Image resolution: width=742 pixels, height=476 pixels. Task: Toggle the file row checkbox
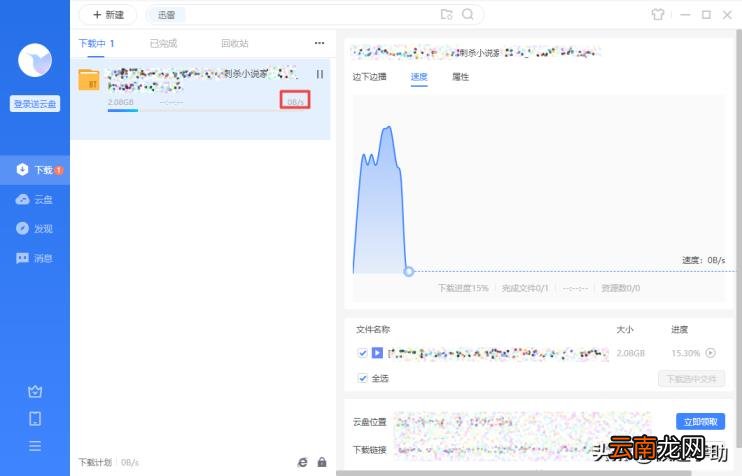point(362,353)
